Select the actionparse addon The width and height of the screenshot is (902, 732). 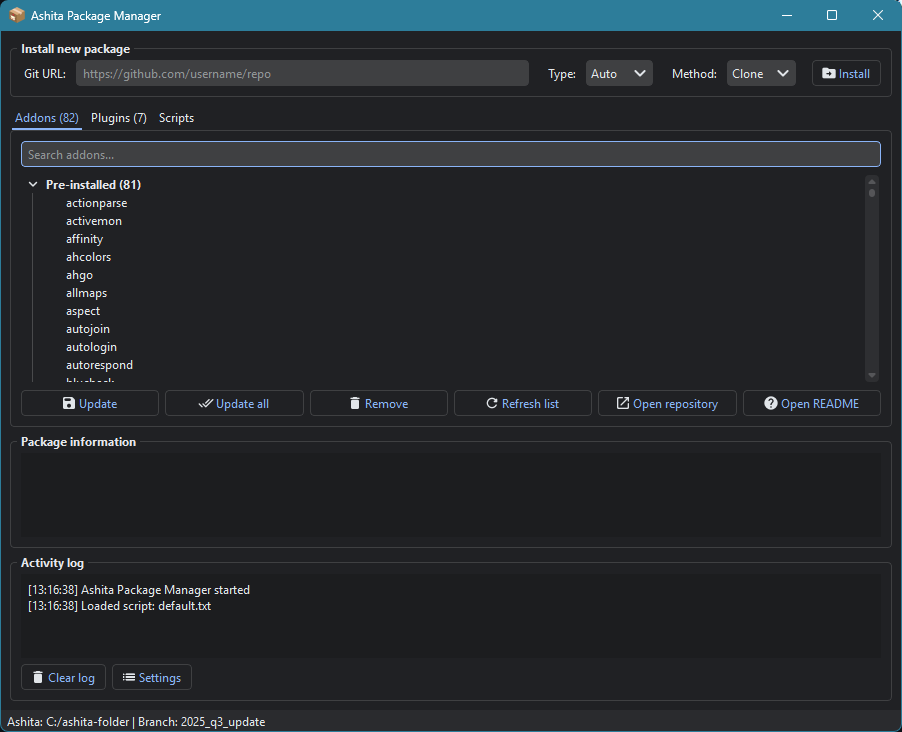coord(97,203)
